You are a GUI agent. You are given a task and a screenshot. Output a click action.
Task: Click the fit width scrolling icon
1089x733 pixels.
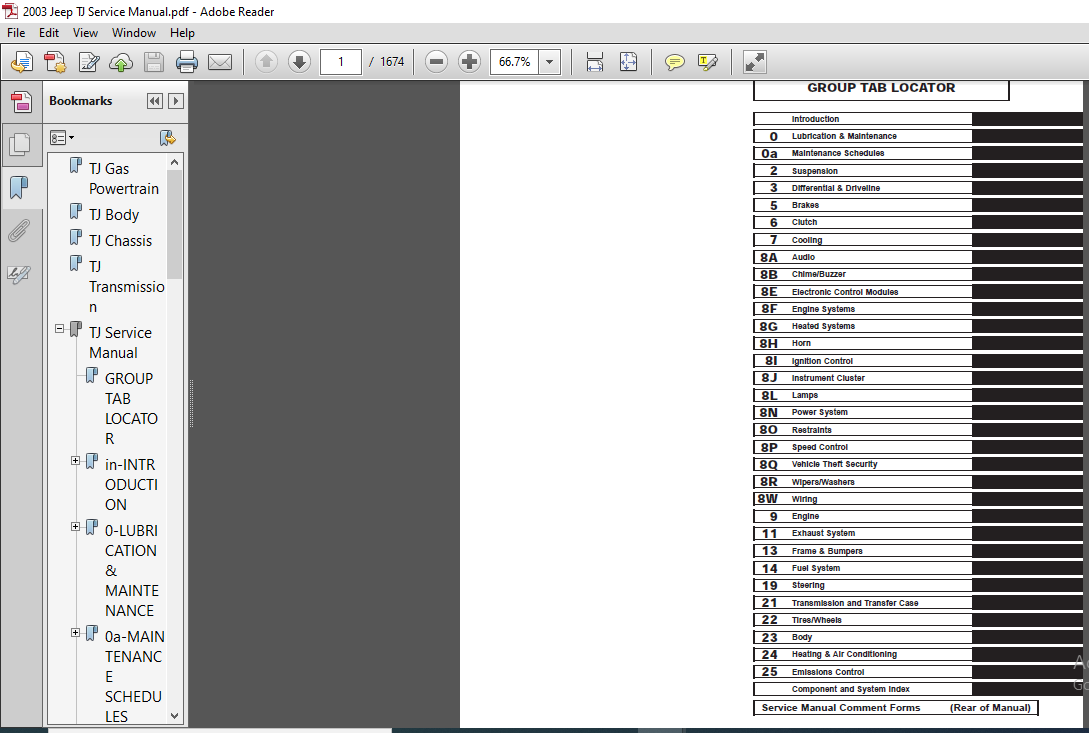(595, 62)
